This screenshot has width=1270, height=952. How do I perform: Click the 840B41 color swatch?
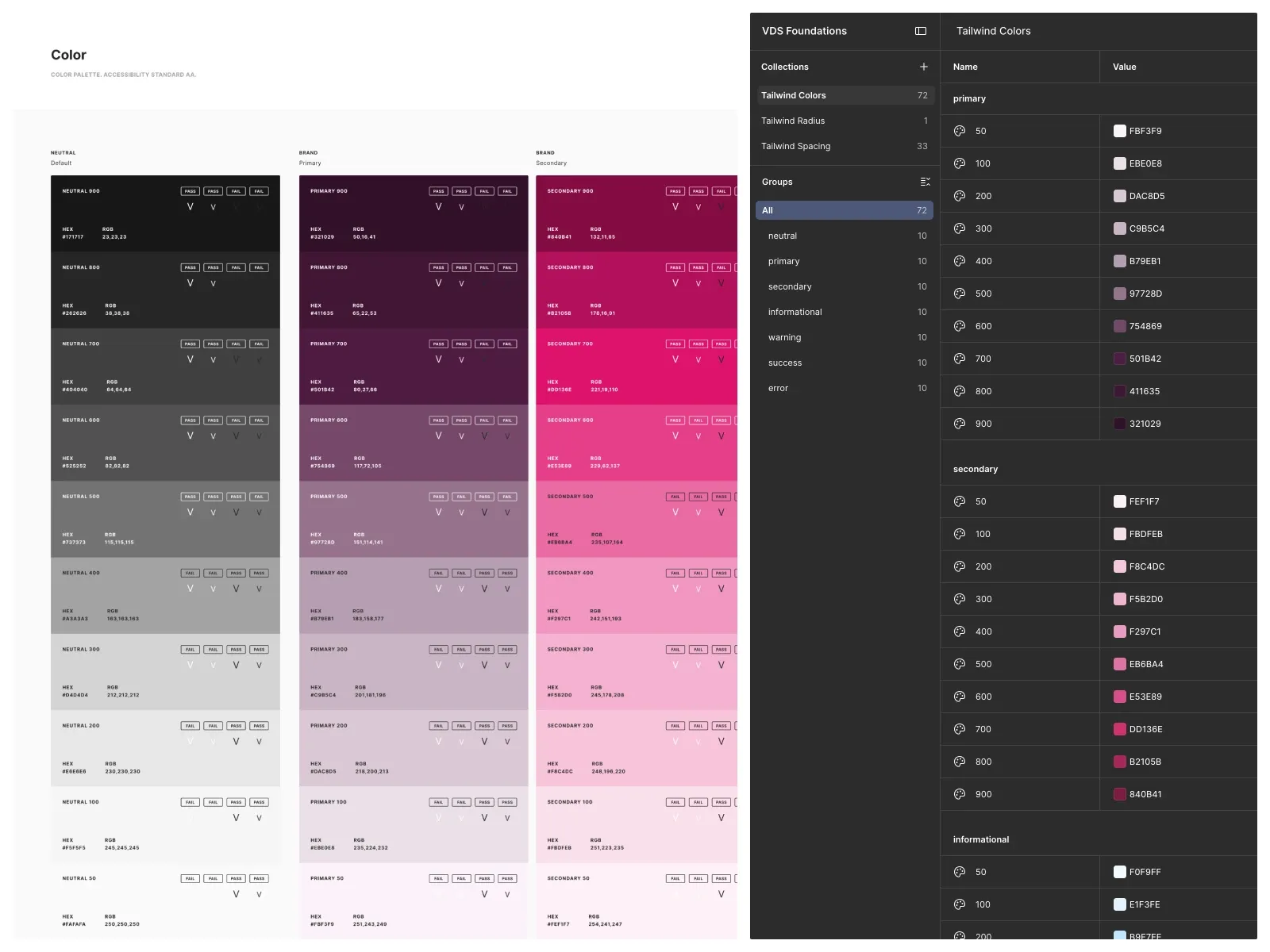1120,794
